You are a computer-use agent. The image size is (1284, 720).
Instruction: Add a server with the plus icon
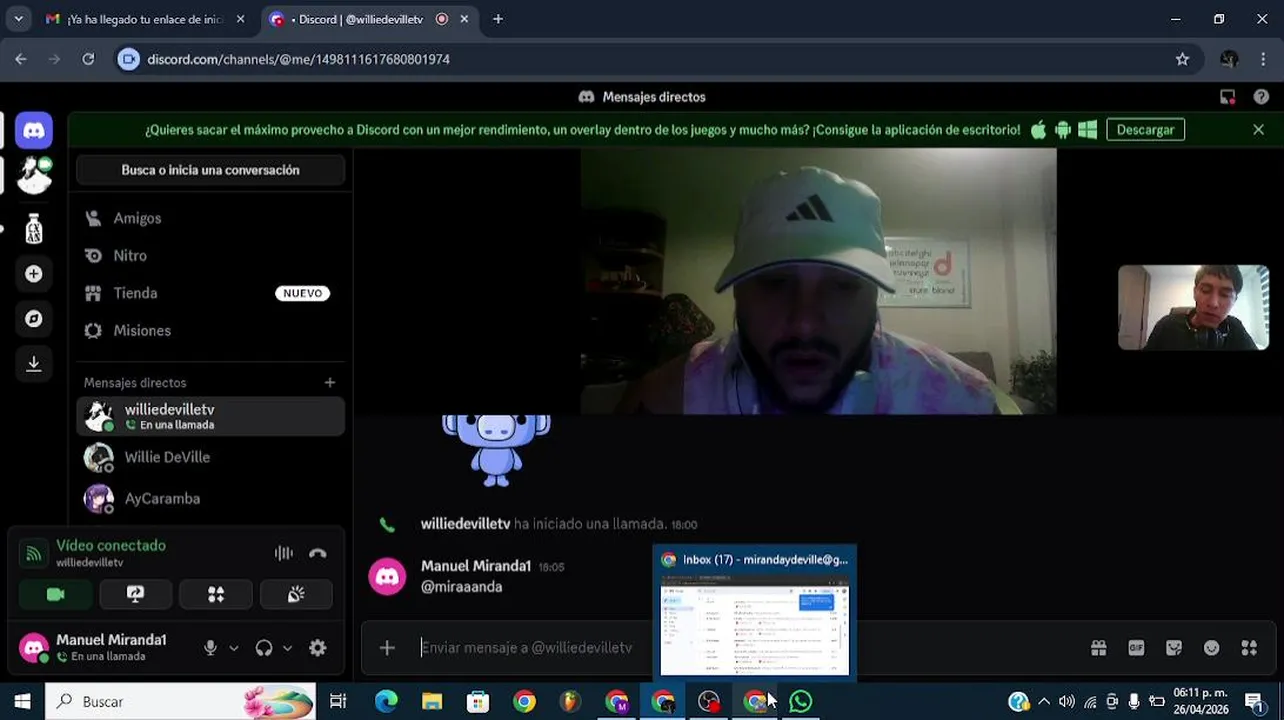34,274
